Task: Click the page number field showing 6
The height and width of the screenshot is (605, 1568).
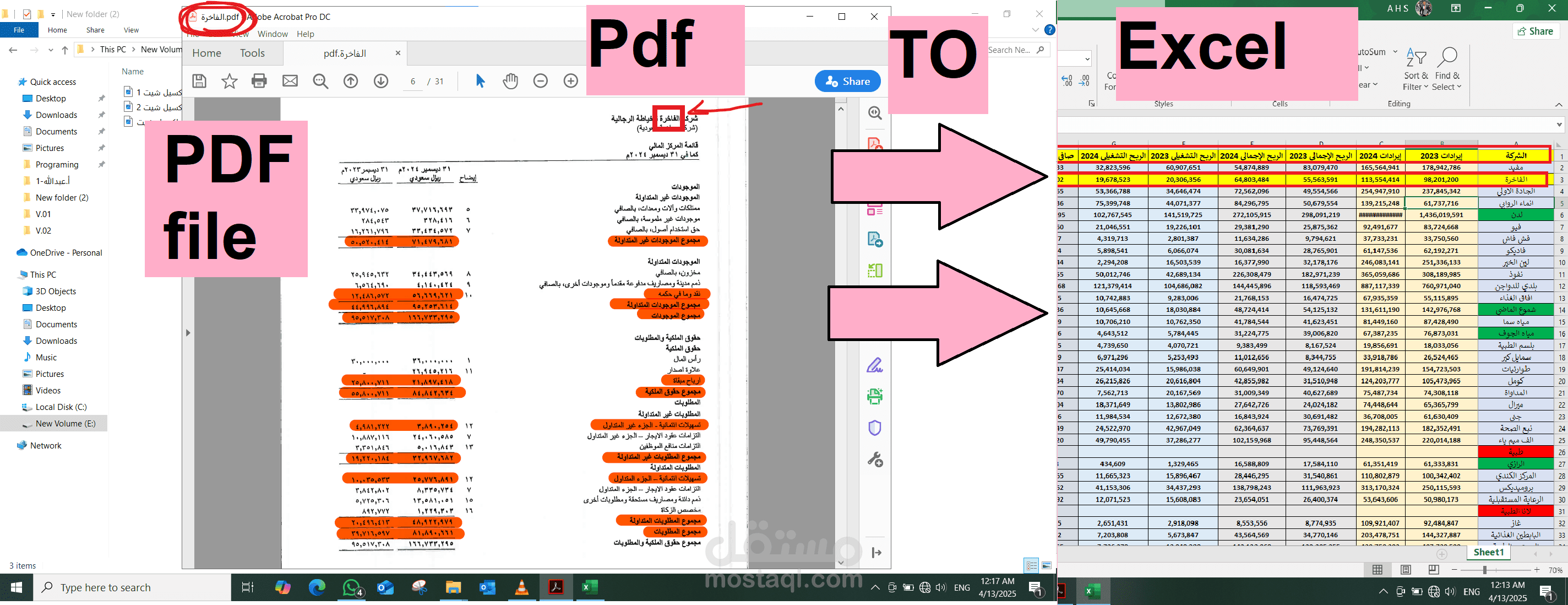Action: pyautogui.click(x=413, y=81)
